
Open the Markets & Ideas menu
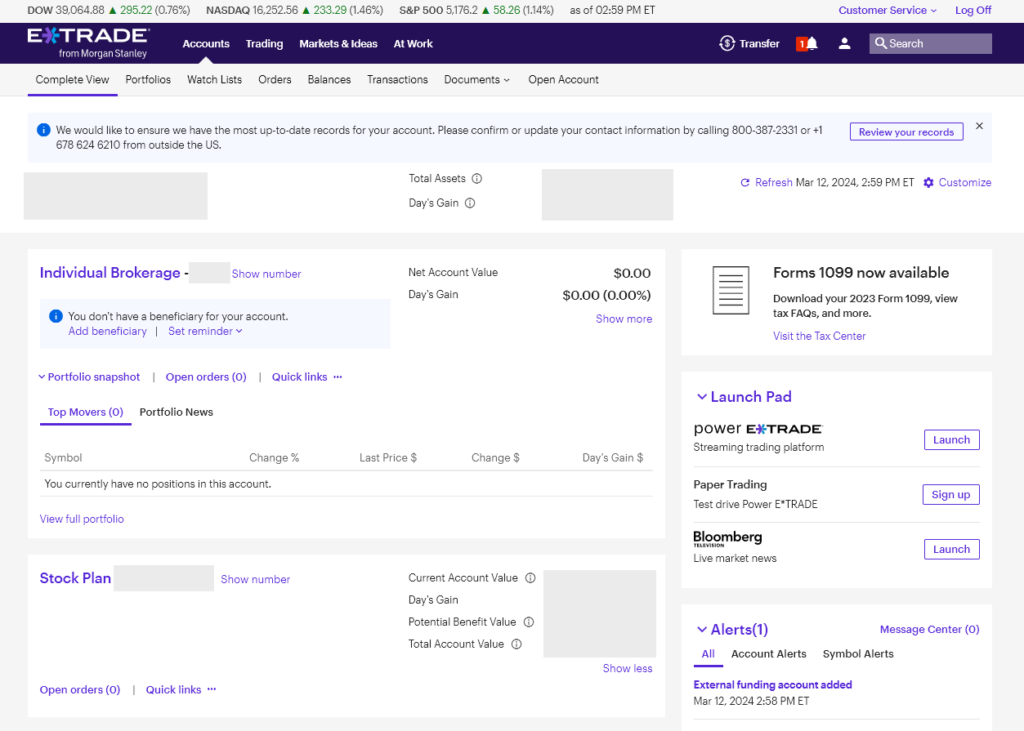[338, 44]
